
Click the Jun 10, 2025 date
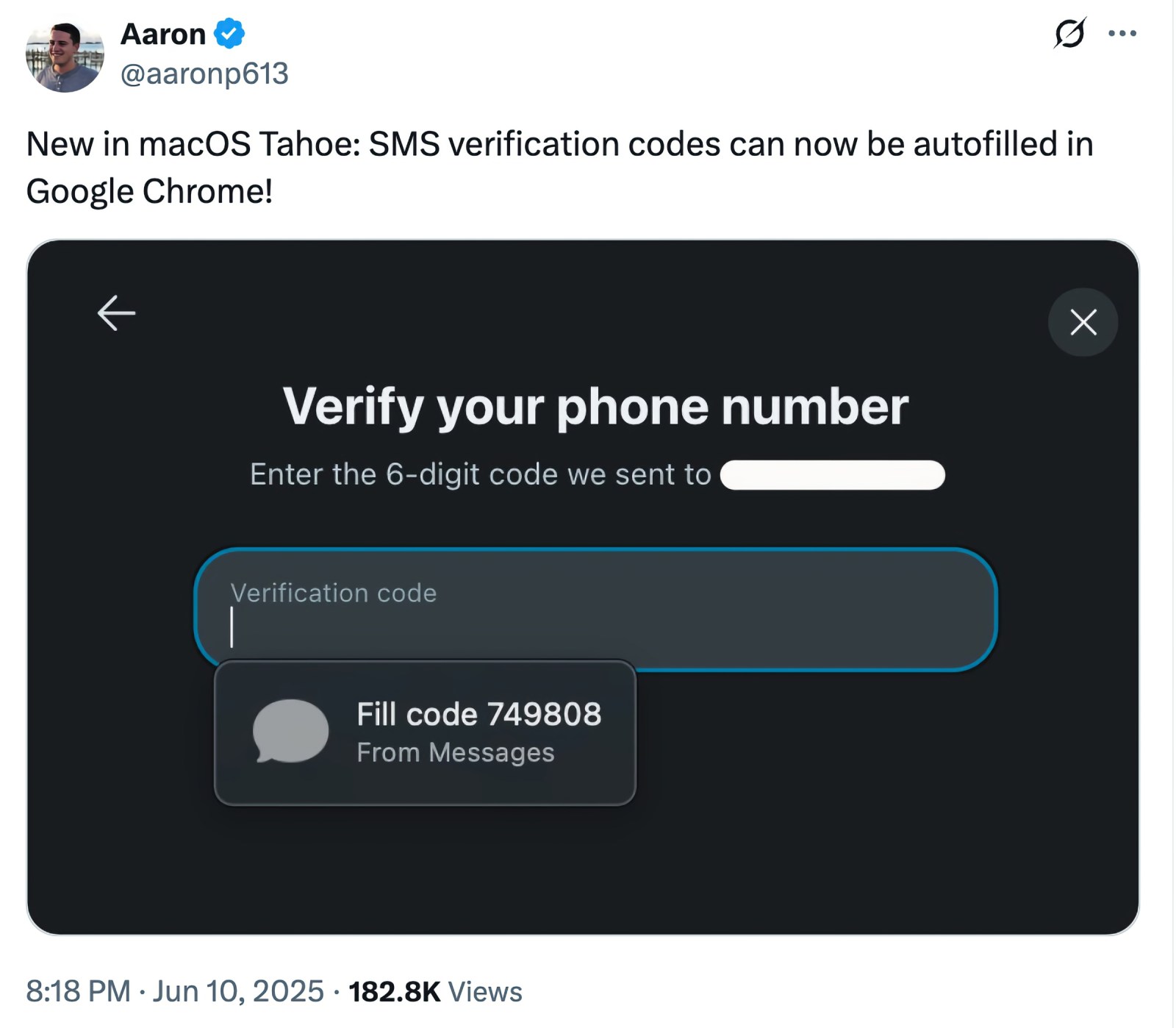[238, 991]
